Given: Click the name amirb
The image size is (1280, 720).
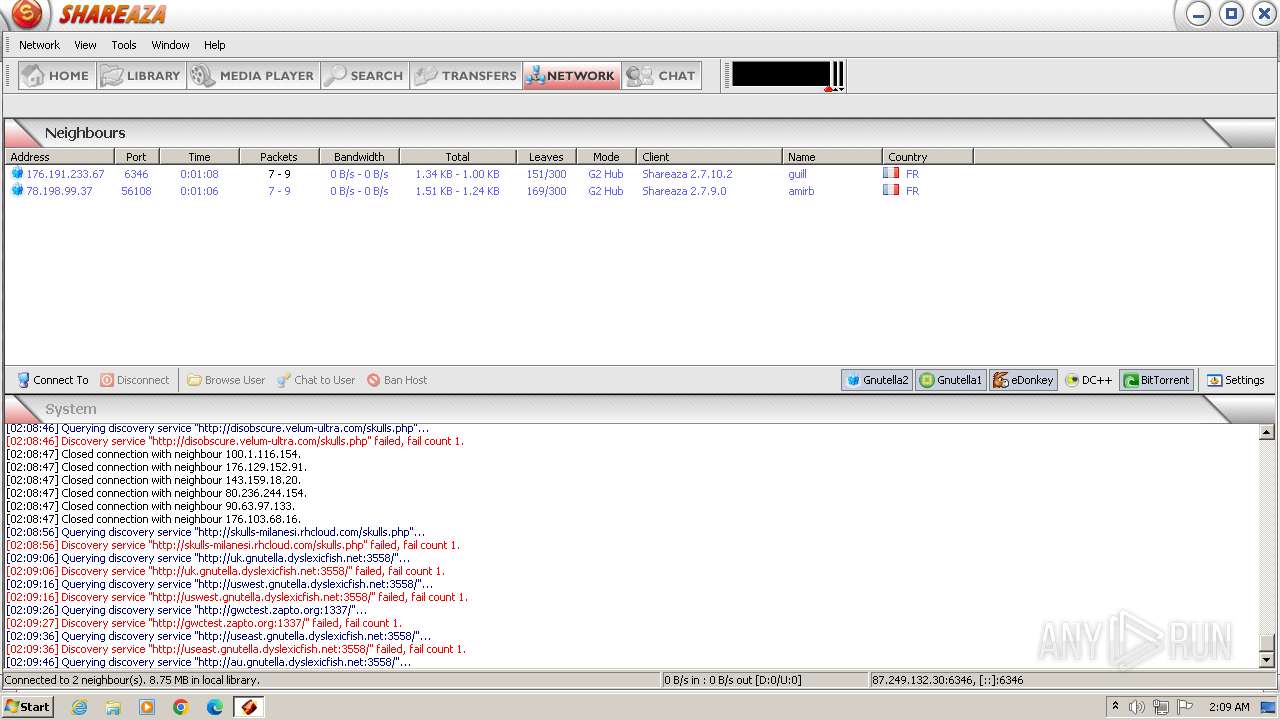Looking at the screenshot, I should (x=801, y=191).
